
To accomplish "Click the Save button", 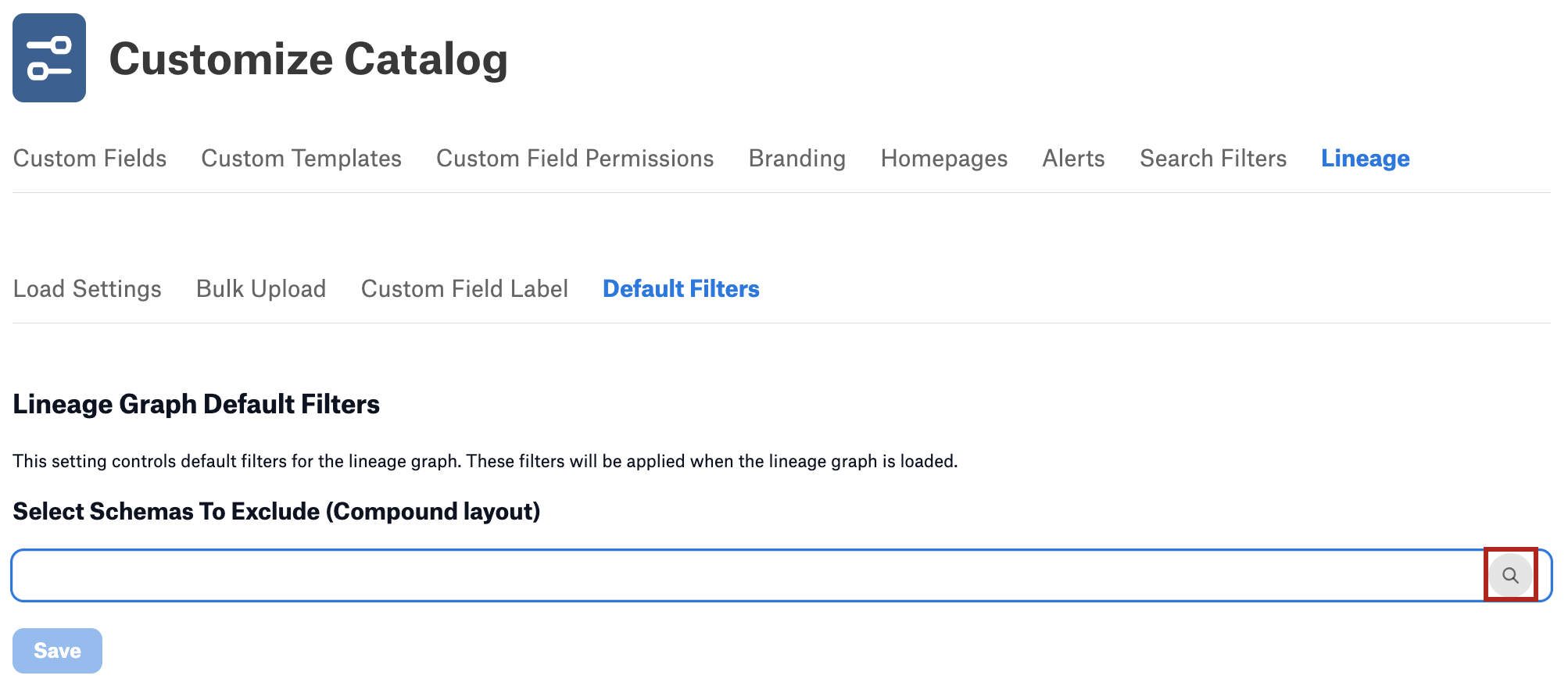I will (57, 651).
